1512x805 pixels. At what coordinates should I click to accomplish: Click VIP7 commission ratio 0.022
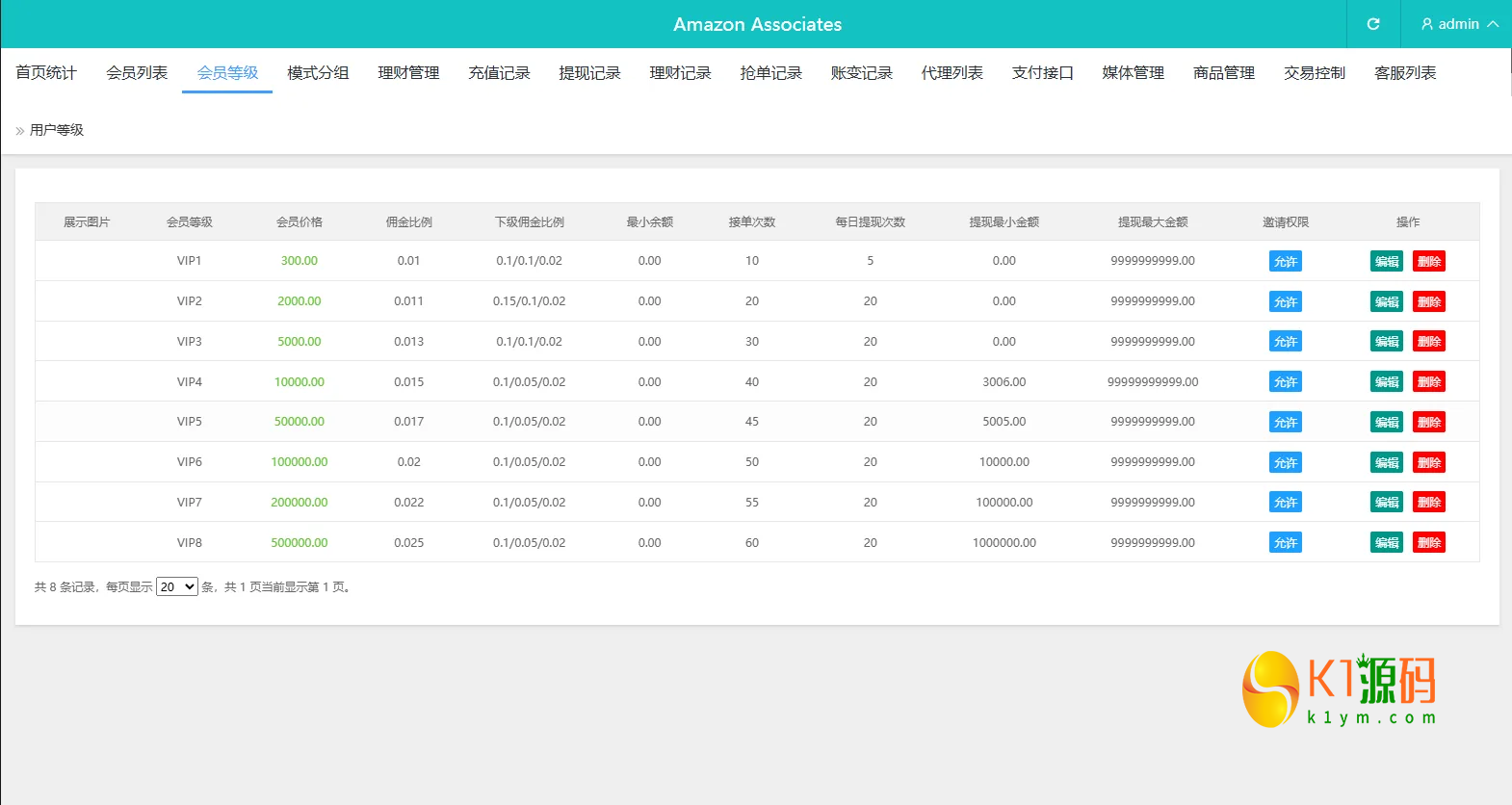pos(409,503)
